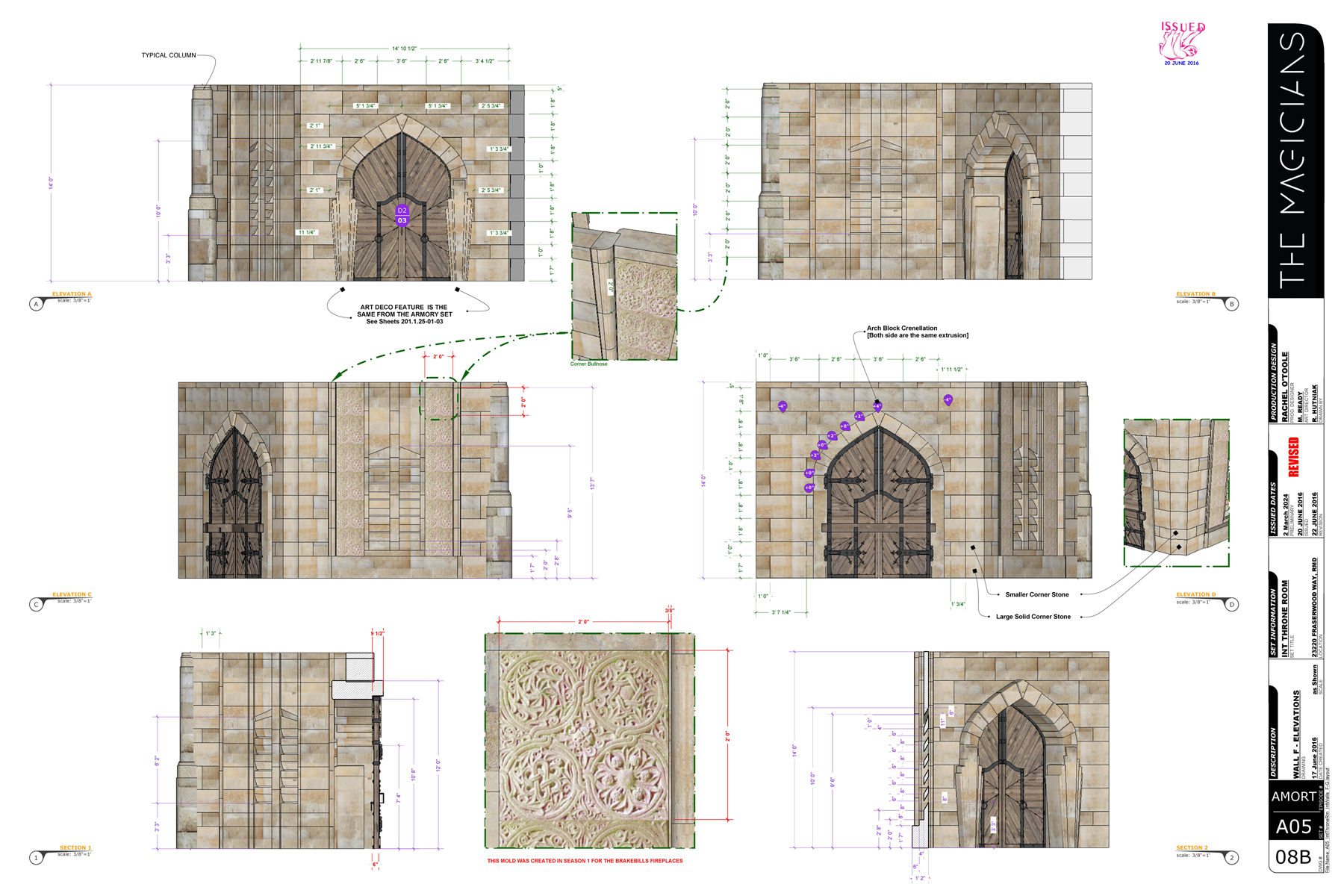Click the Smaller Corner Stone label
1344x896 pixels.
point(1036,594)
